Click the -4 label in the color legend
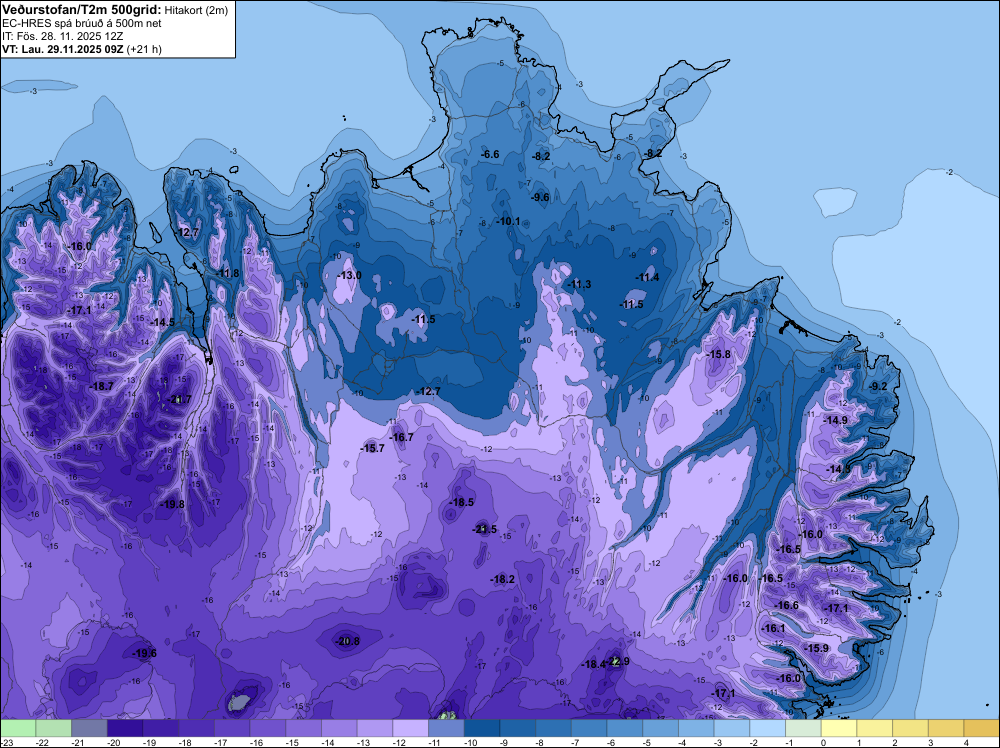Image resolution: width=1000 pixels, height=748 pixels. click(x=684, y=742)
